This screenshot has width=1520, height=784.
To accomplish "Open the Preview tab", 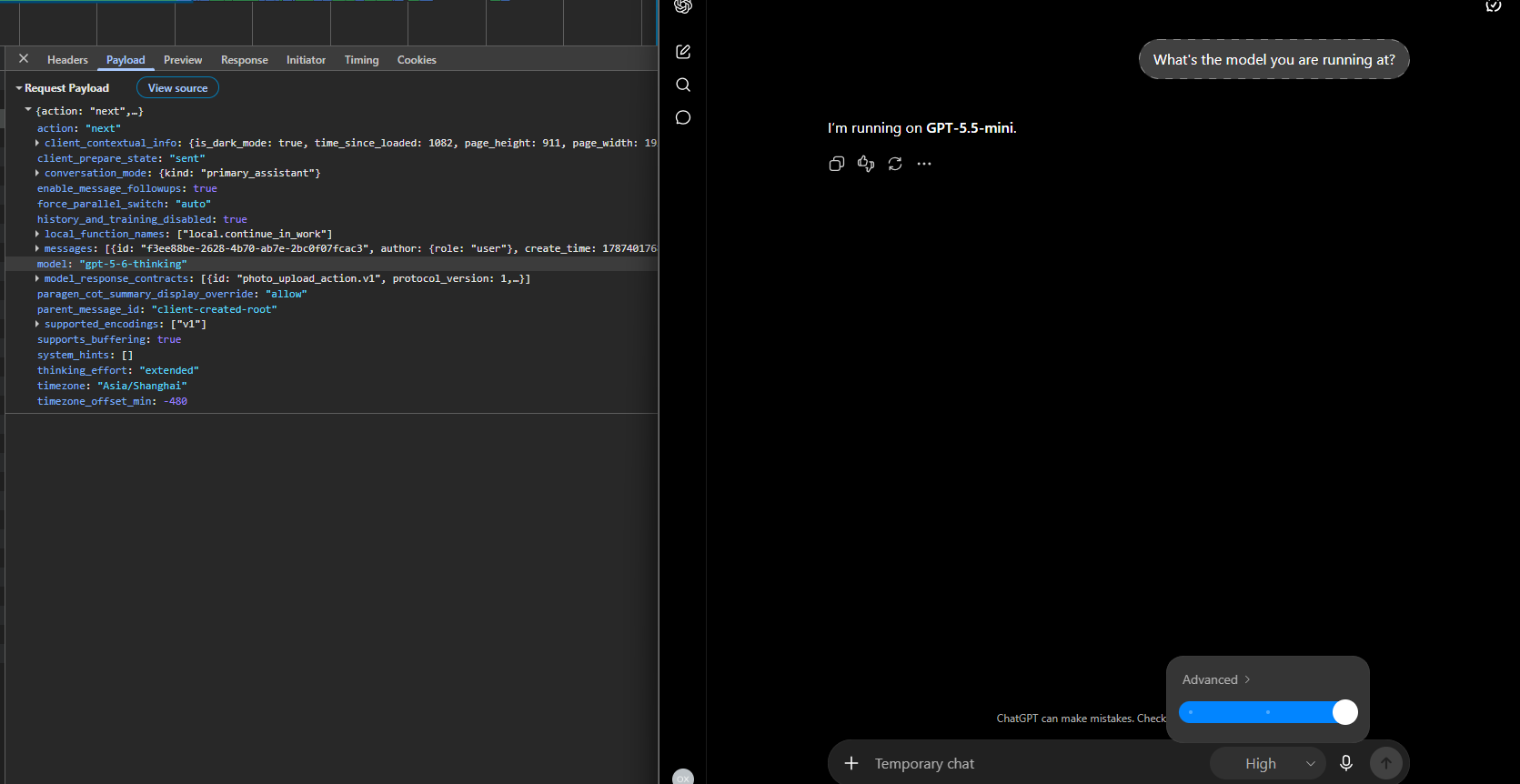I will (183, 60).
